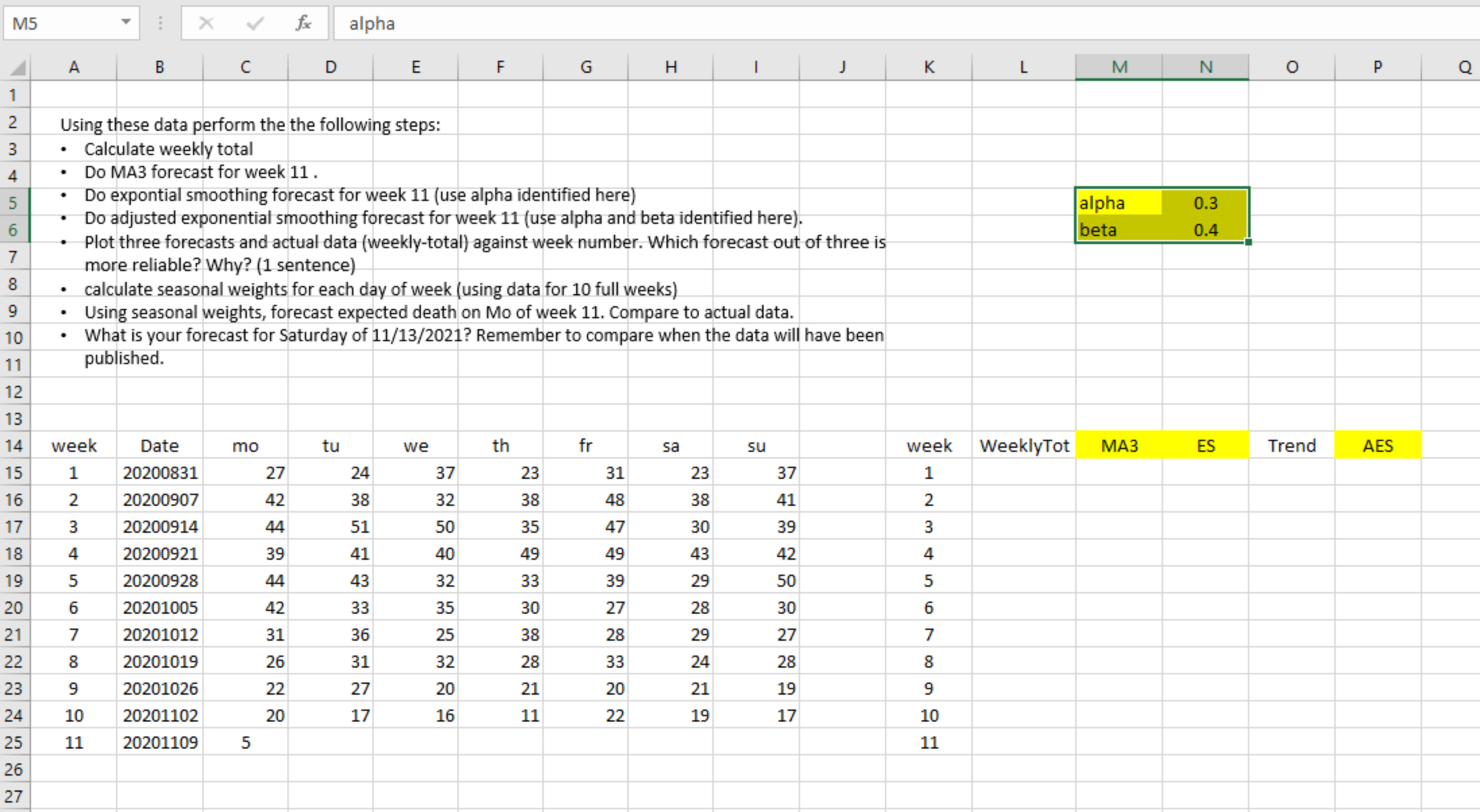Click the Enter (checkmark) icon beside formula bar

pyautogui.click(x=254, y=23)
